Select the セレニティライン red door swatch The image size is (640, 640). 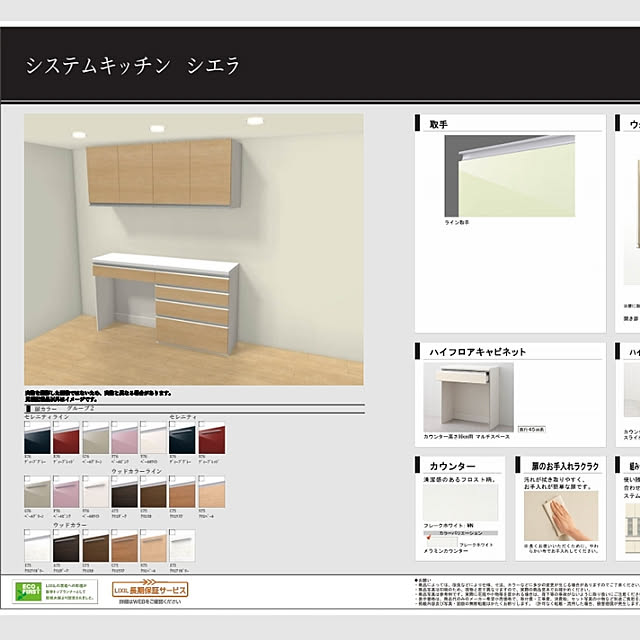pyautogui.click(x=66, y=438)
